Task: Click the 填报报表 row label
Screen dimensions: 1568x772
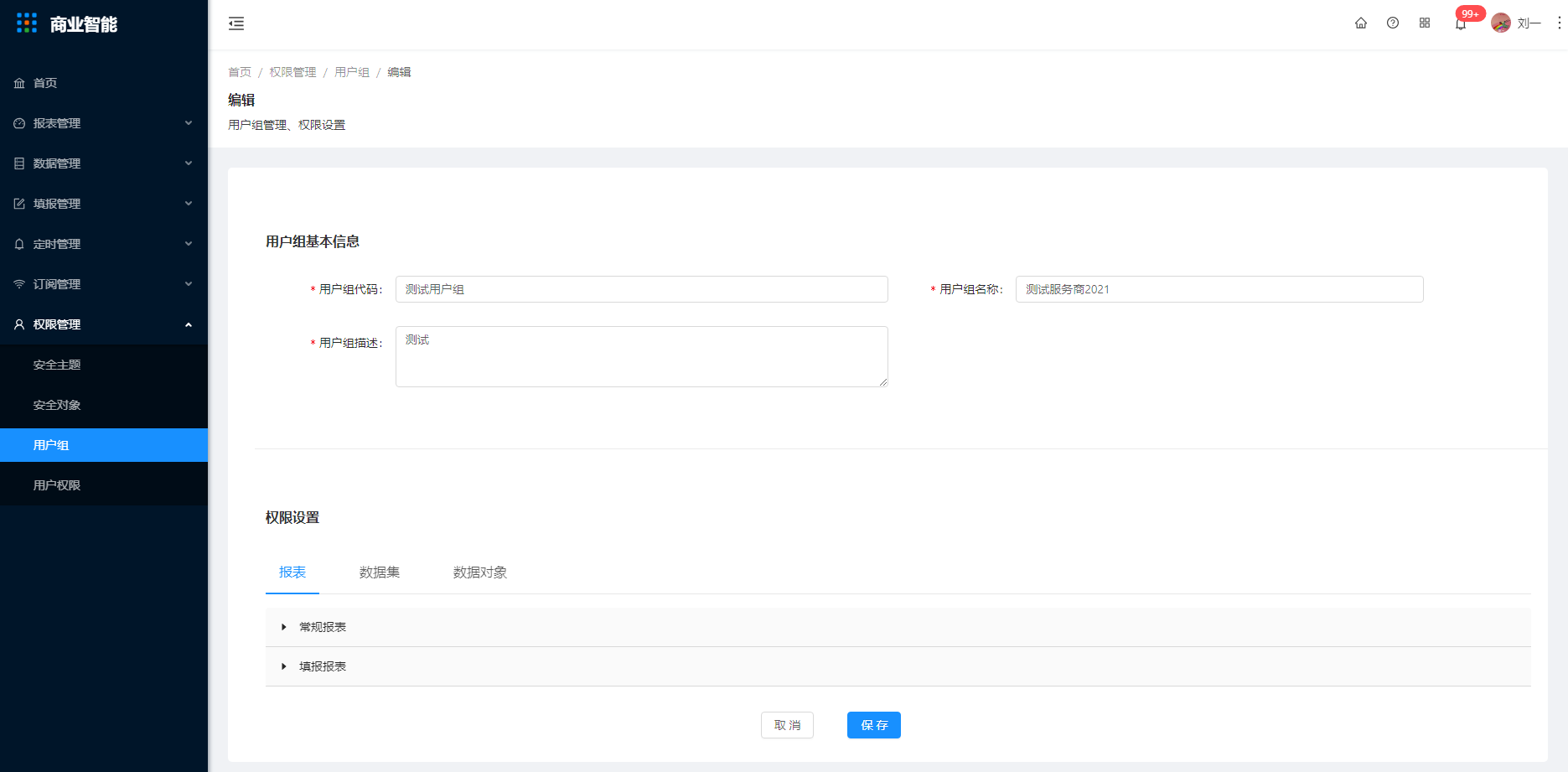Action: pyautogui.click(x=323, y=666)
